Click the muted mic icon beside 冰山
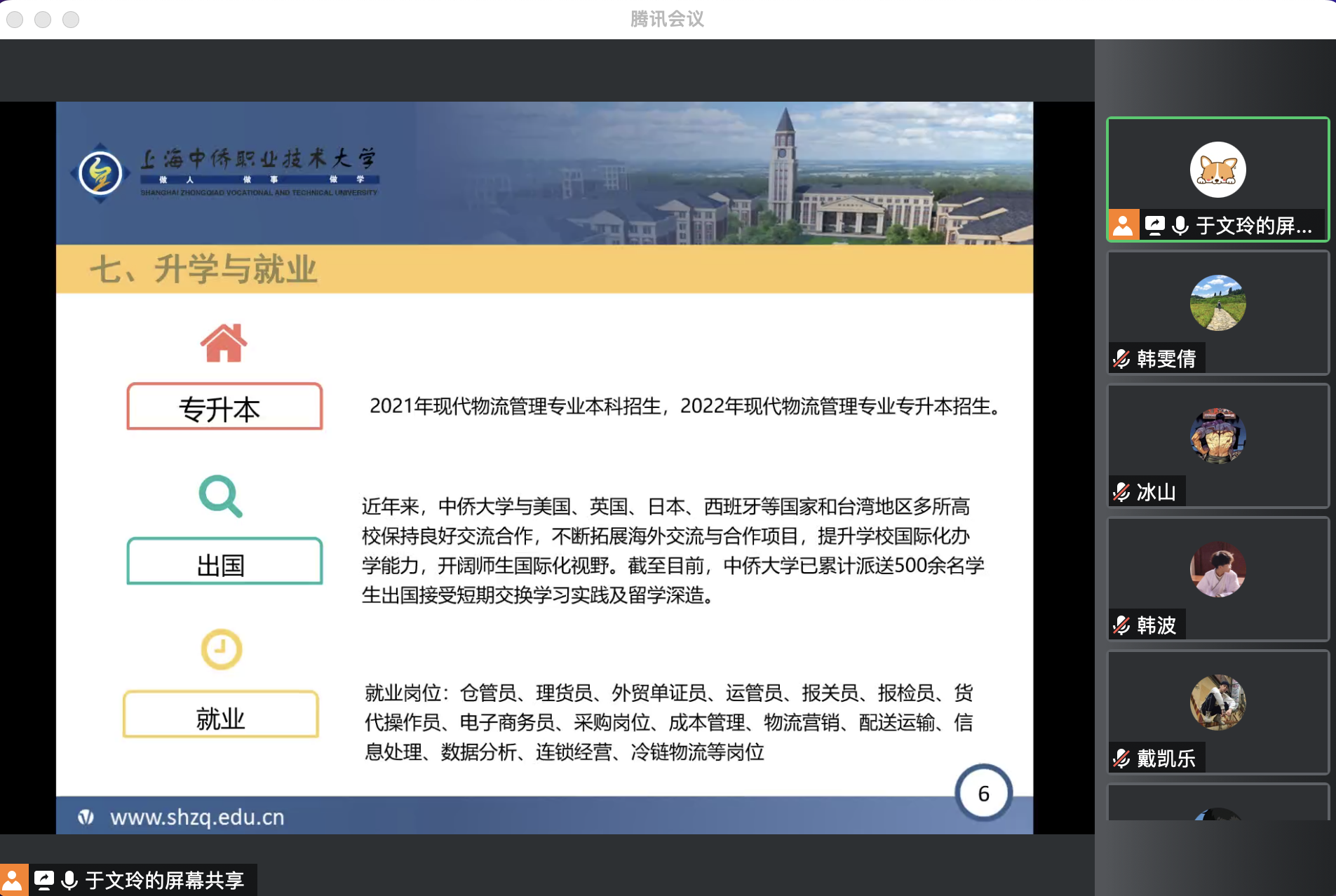1336x896 pixels. pyautogui.click(x=1121, y=492)
